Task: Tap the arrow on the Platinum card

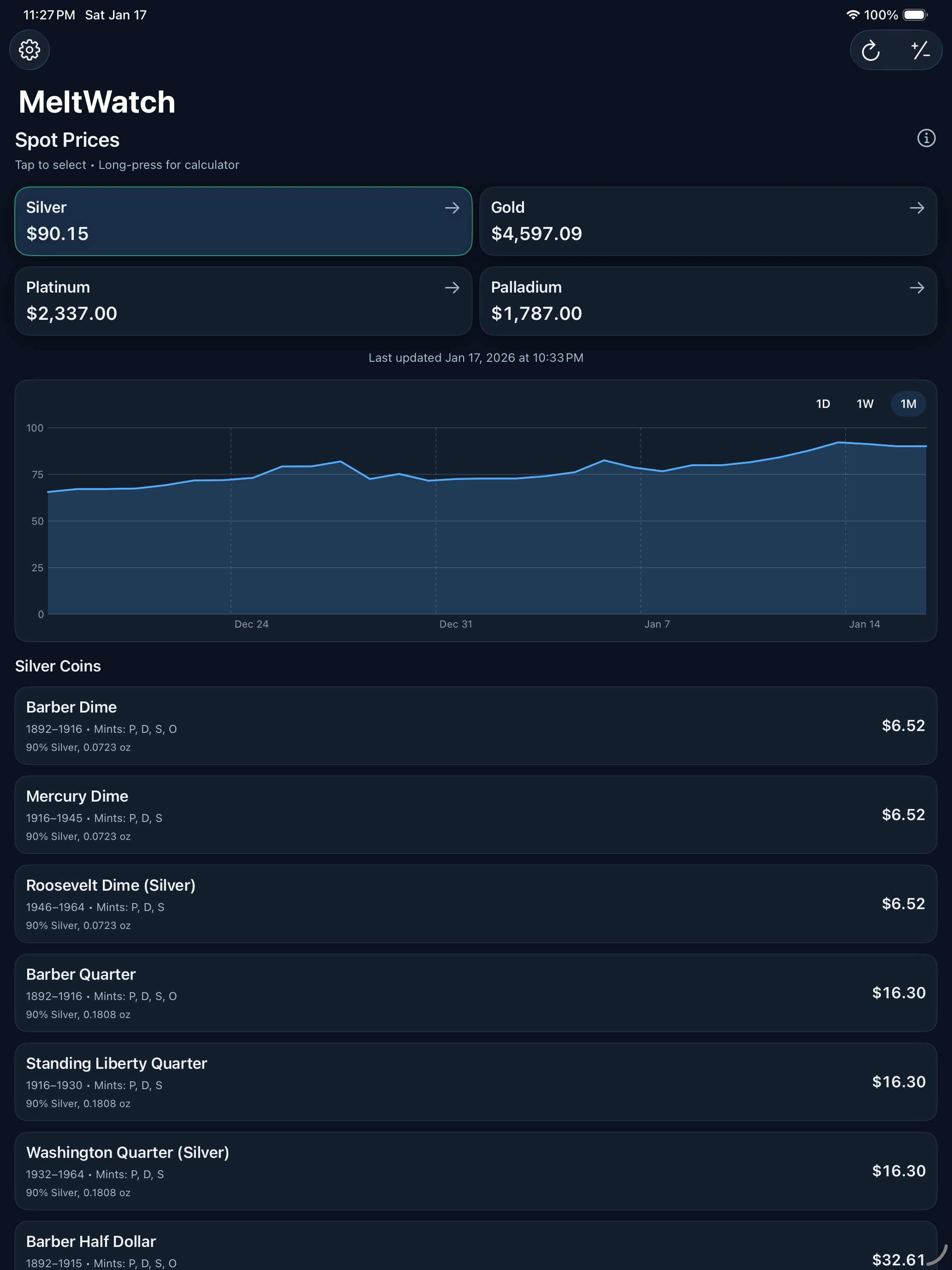Action: click(452, 288)
